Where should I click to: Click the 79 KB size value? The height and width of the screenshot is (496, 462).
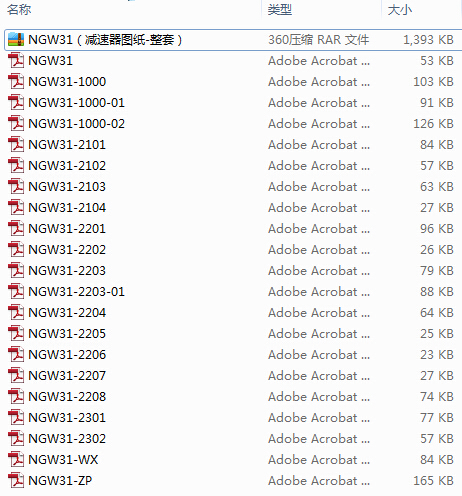[x=437, y=270]
